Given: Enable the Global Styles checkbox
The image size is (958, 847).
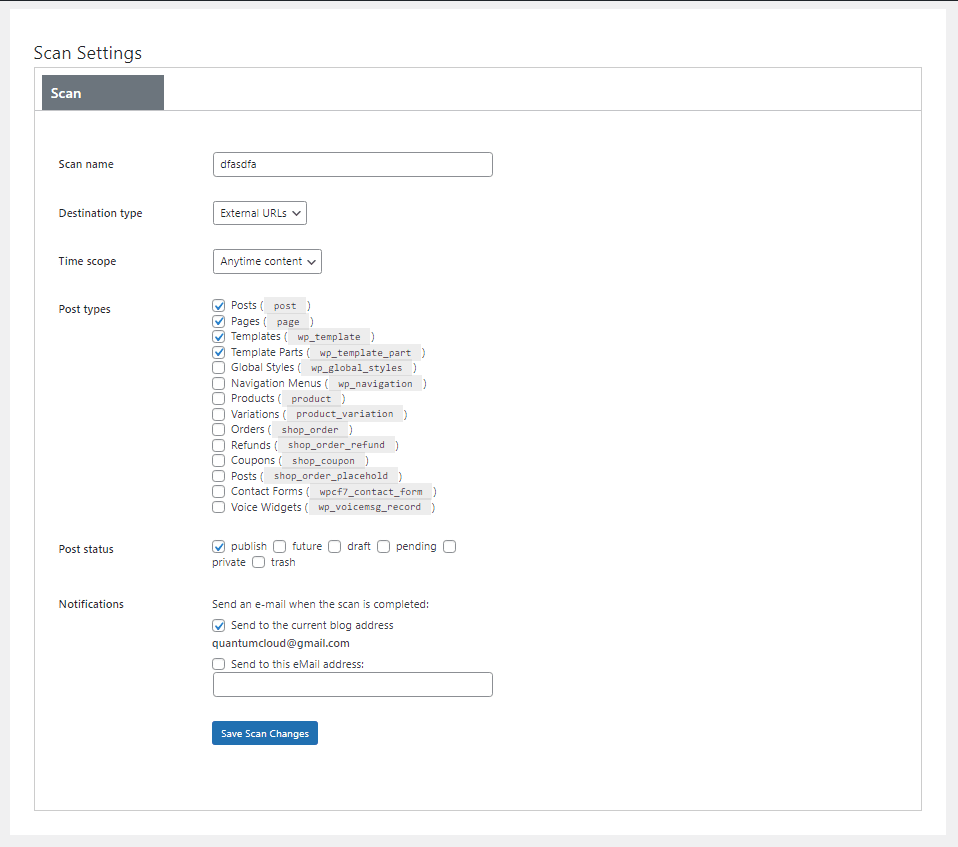Looking at the screenshot, I should (219, 368).
